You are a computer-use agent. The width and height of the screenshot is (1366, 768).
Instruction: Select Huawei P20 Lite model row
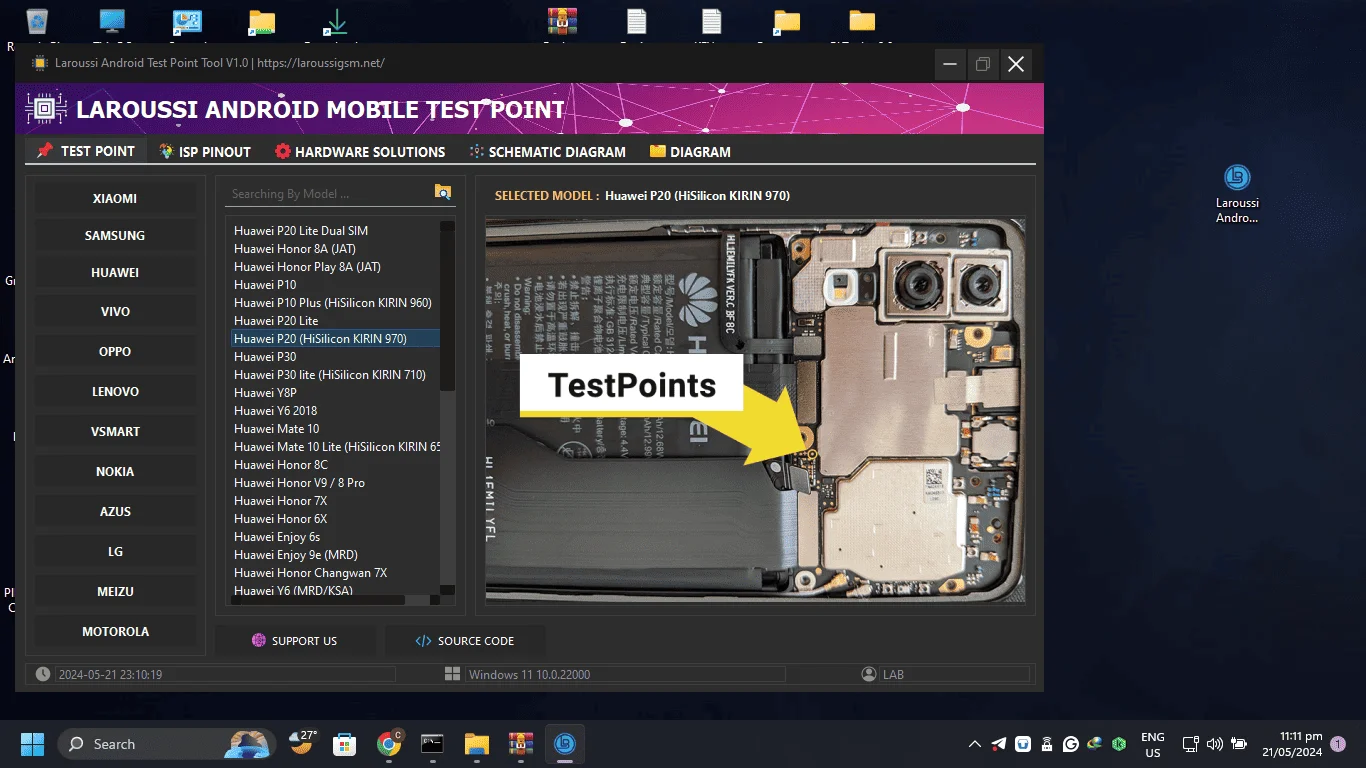click(335, 320)
